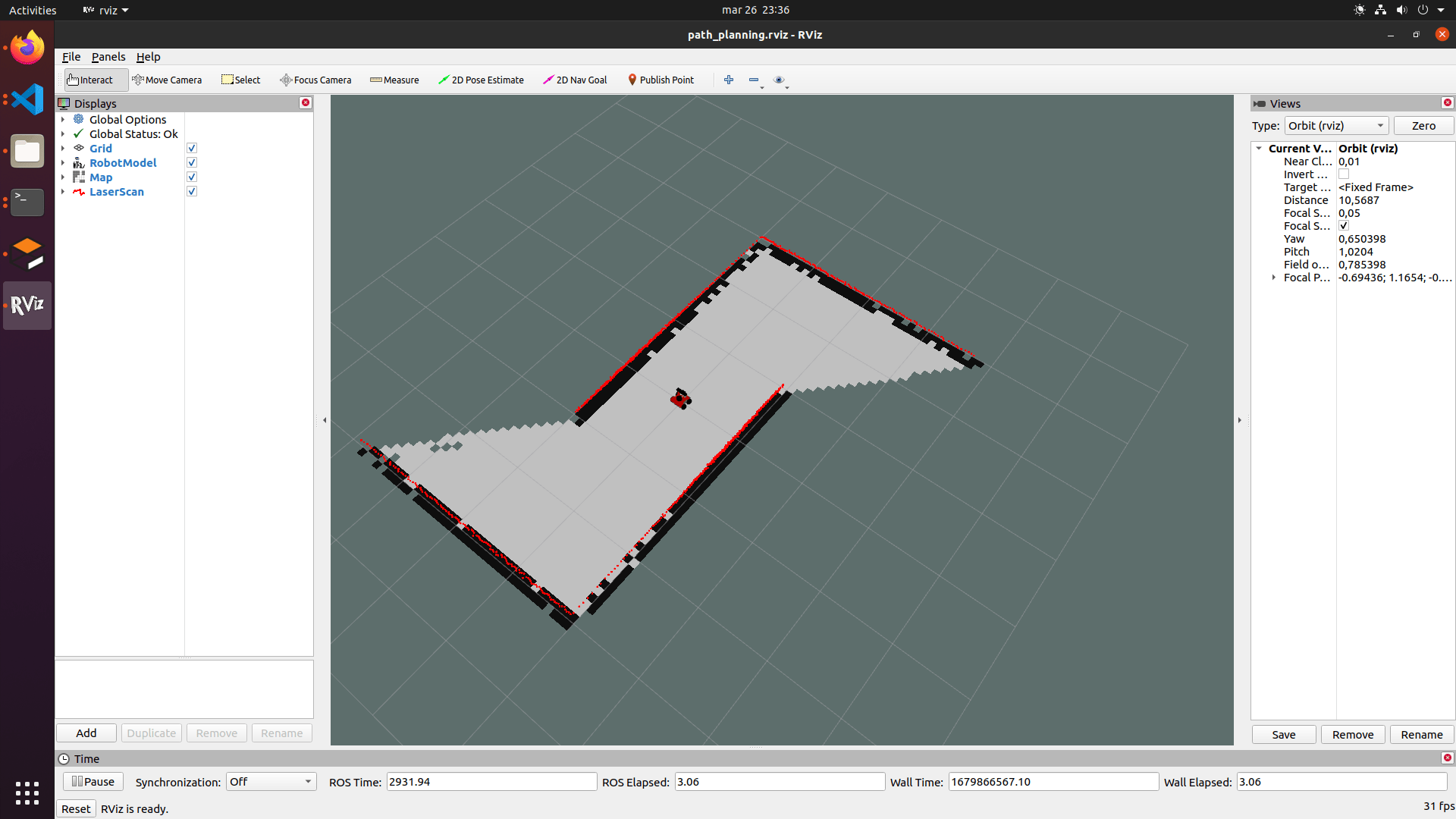Open the Terminal from the dock

pyautogui.click(x=27, y=202)
